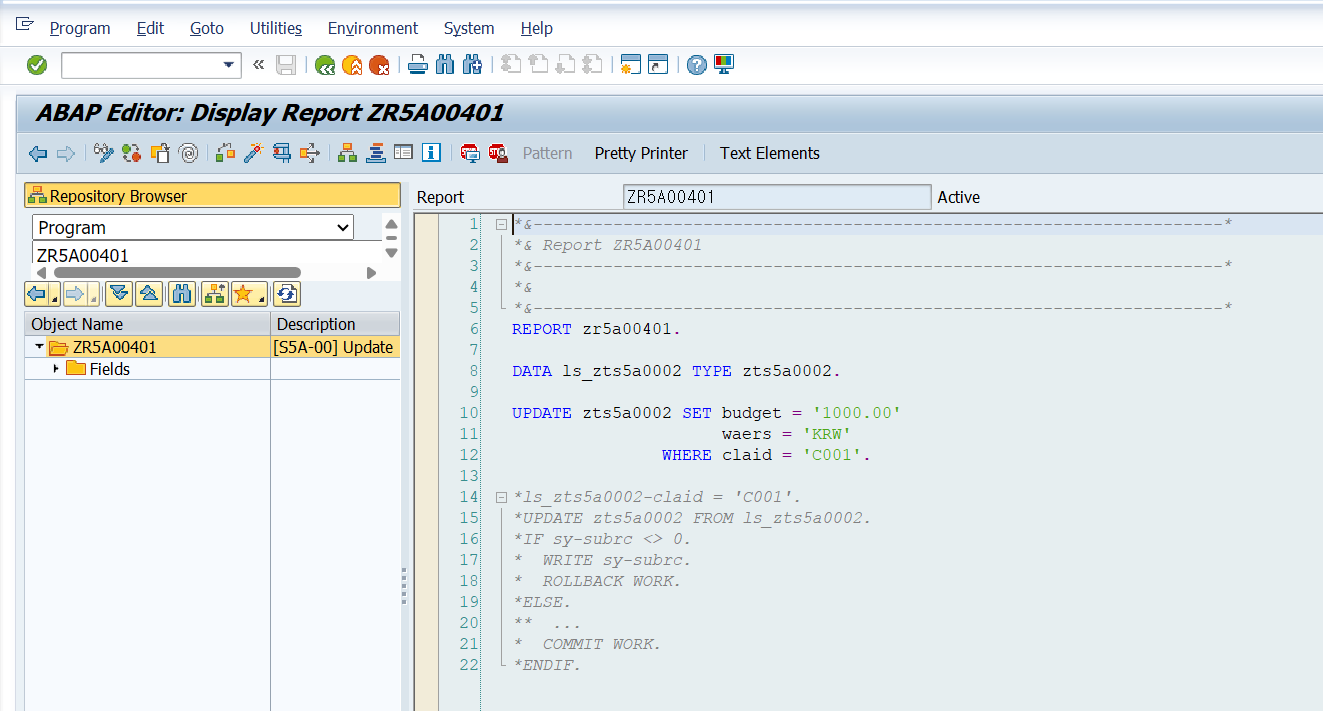The image size is (1323, 711).
Task: Click the Find binoculars icon in Repository Browser
Action: [x=182, y=294]
